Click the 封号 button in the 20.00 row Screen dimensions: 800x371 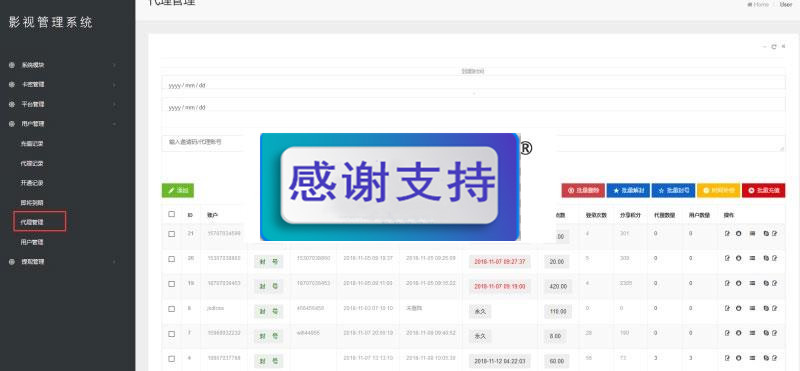[x=268, y=262]
